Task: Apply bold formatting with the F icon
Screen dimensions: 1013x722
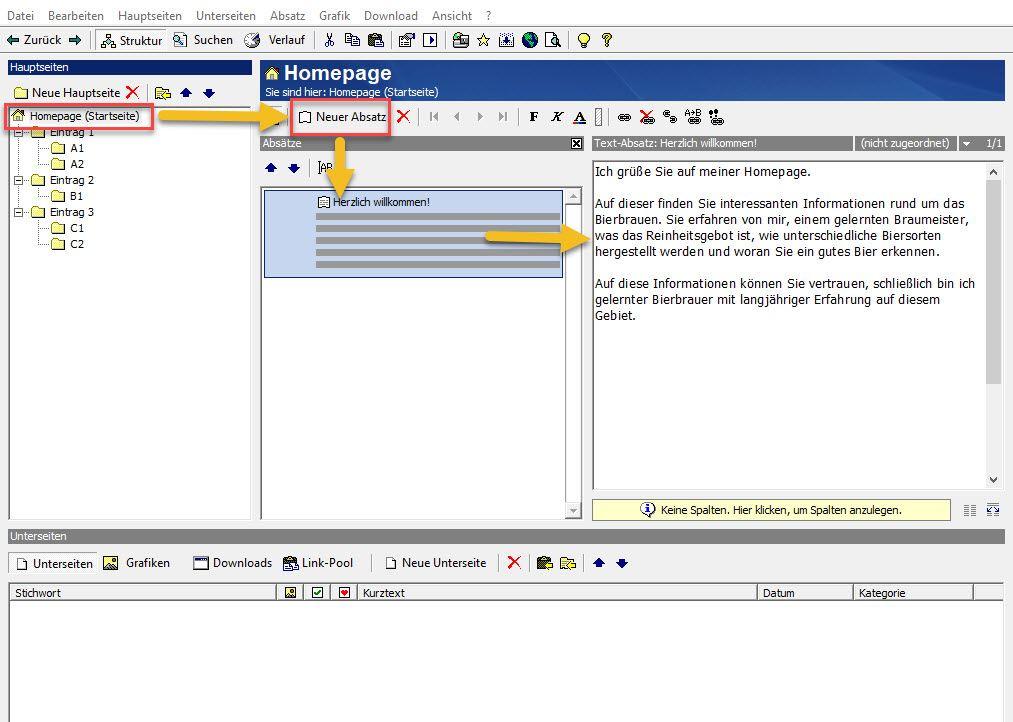Action: (x=534, y=117)
